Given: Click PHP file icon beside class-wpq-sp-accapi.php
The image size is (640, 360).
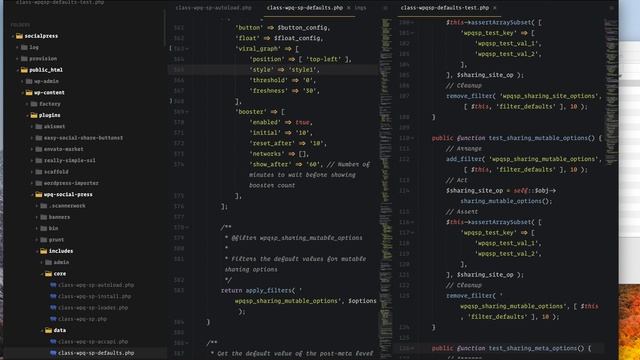Looking at the screenshot, I should click(x=53, y=342).
